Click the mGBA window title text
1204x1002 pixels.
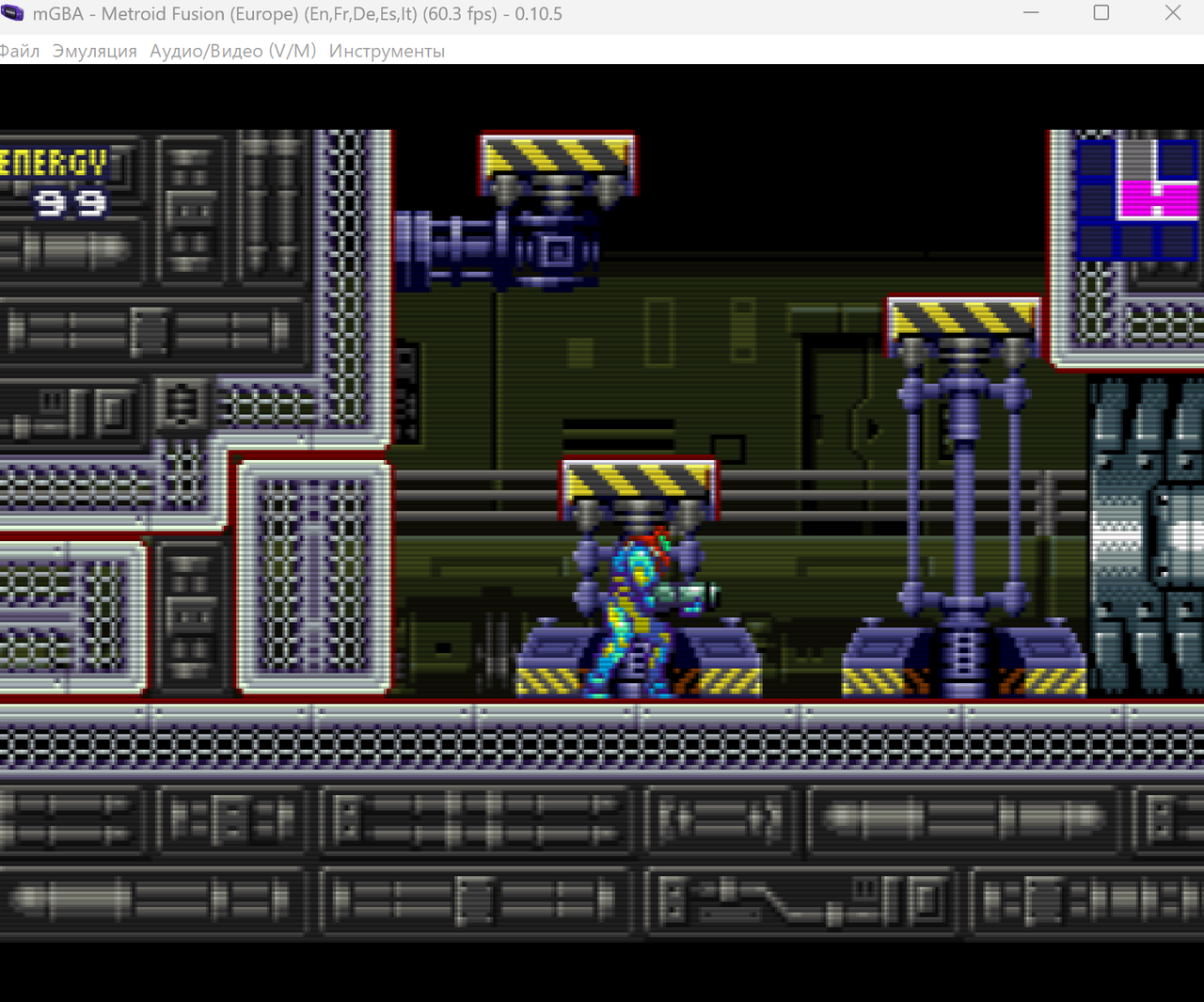297,14
